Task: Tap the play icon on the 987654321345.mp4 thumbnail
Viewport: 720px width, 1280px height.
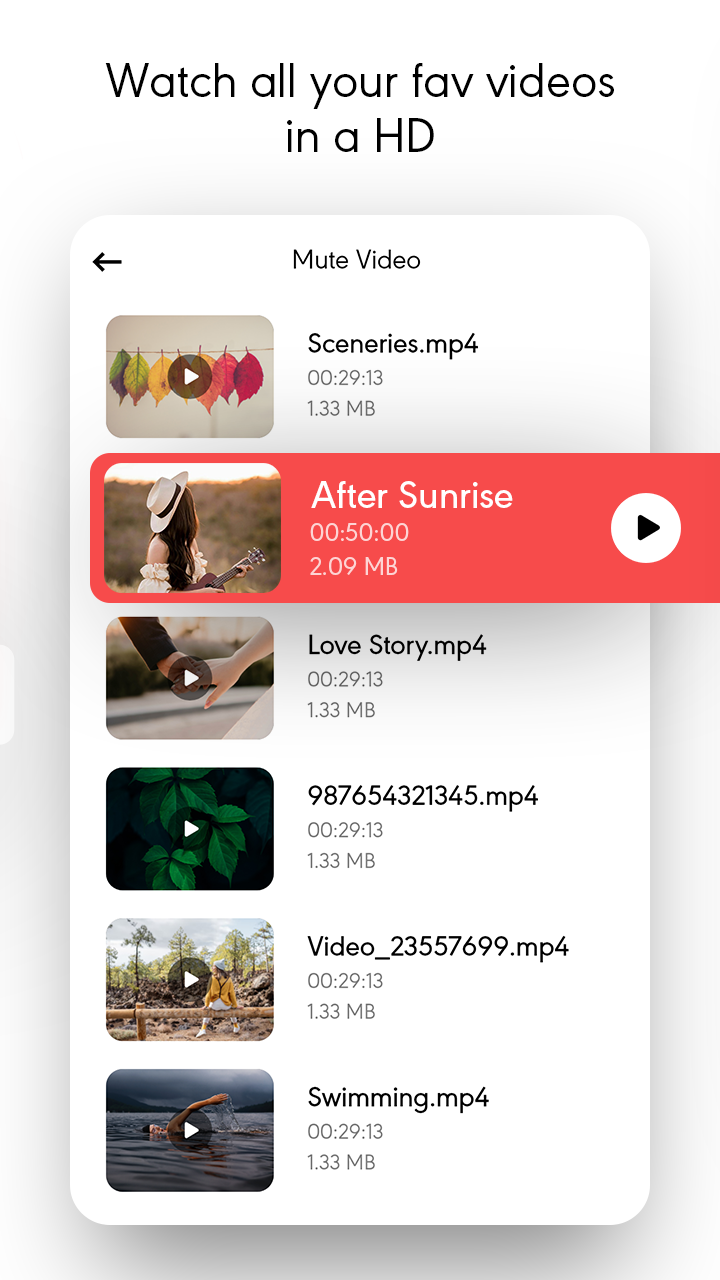Action: (190, 829)
